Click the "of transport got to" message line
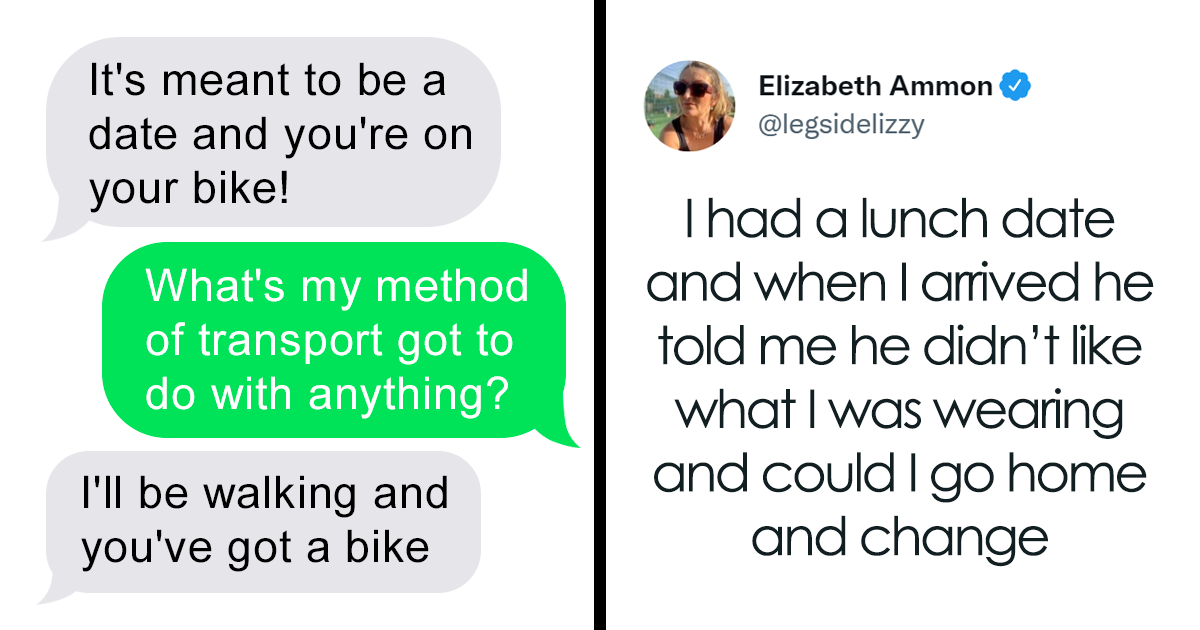 coord(329,341)
